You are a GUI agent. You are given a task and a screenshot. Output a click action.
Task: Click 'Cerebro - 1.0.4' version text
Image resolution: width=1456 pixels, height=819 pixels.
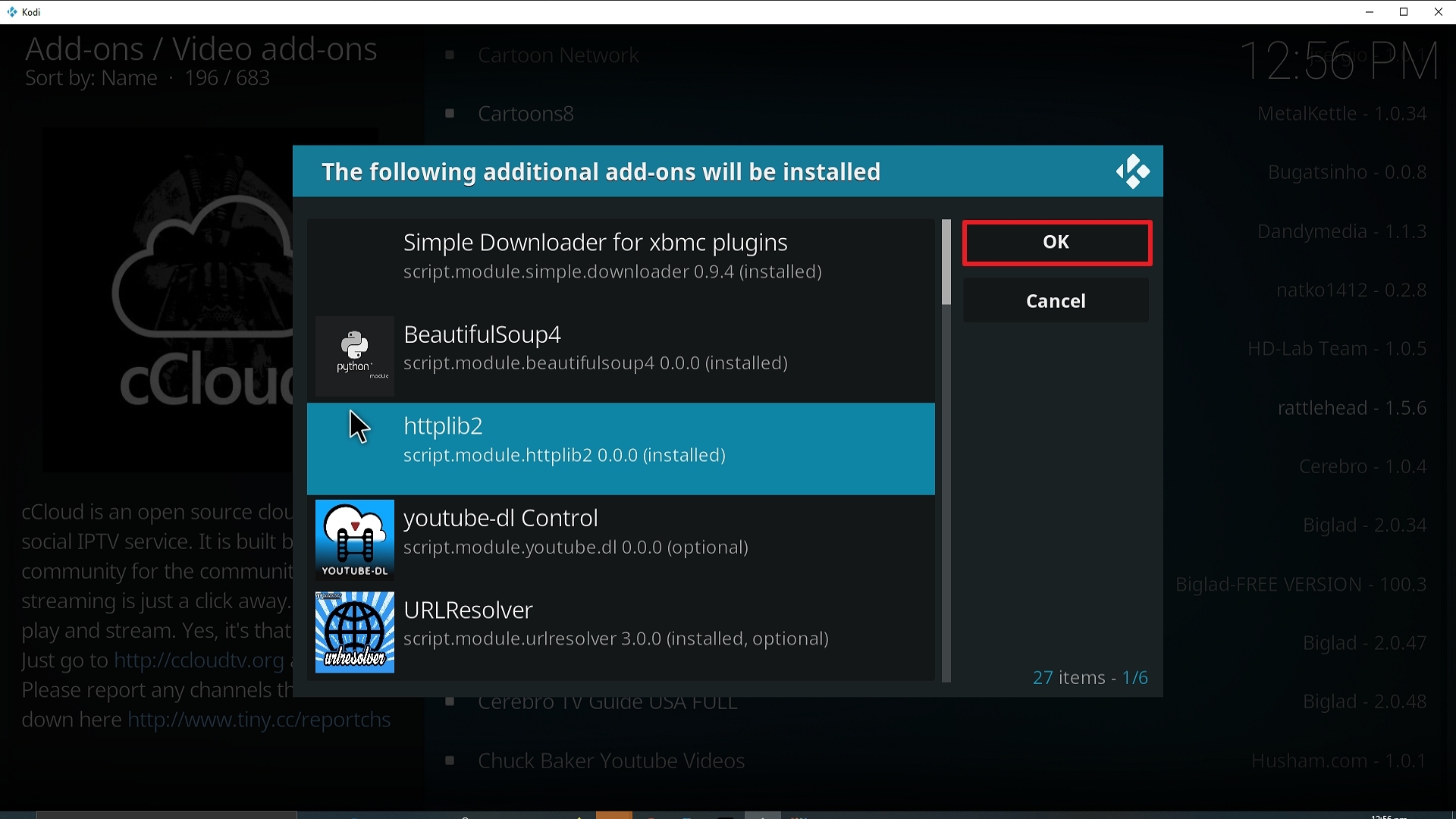pyautogui.click(x=1363, y=466)
